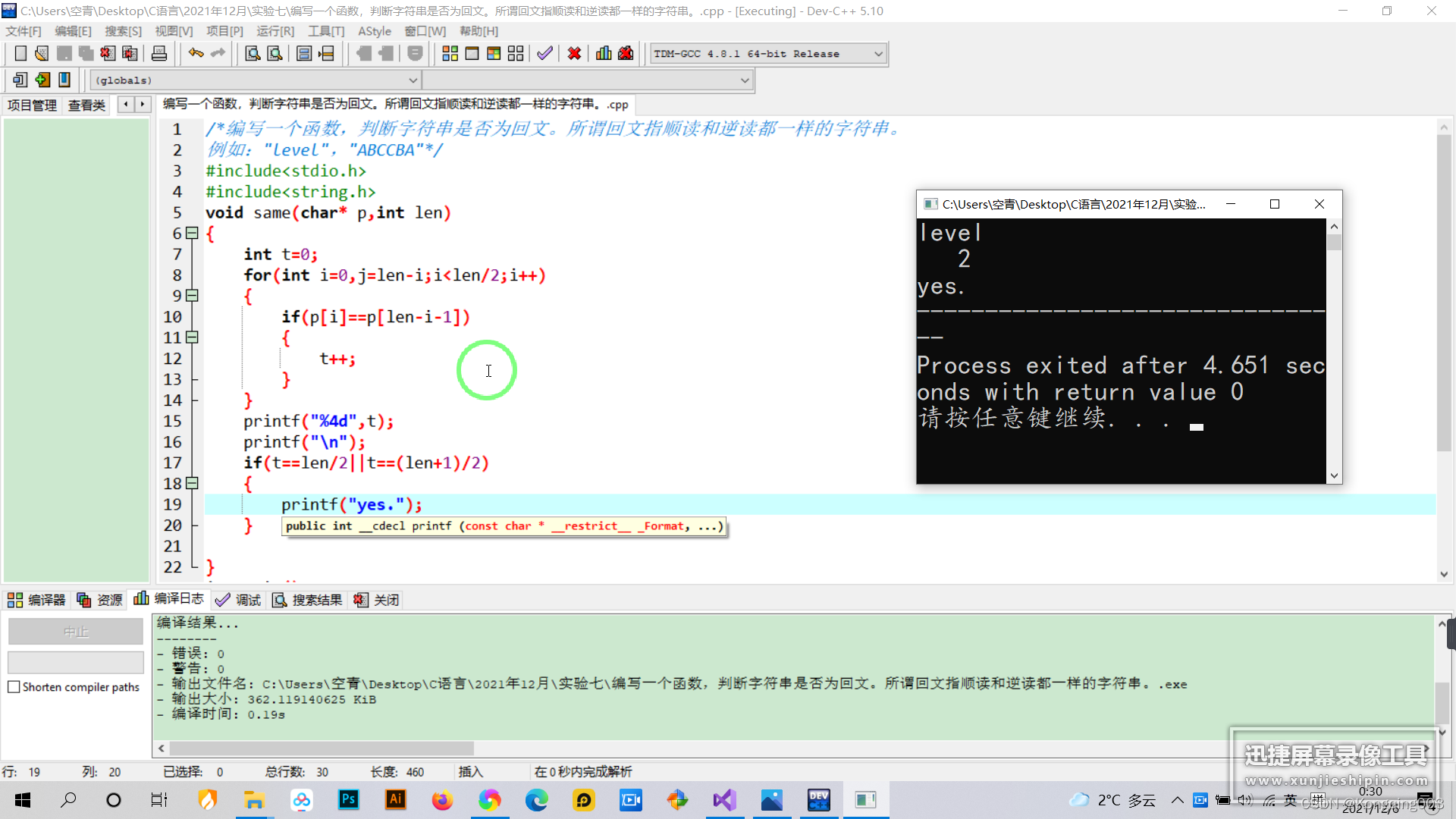This screenshot has height=819, width=1456.
Task: Collapse the fold box on line 9
Action: click(x=193, y=296)
